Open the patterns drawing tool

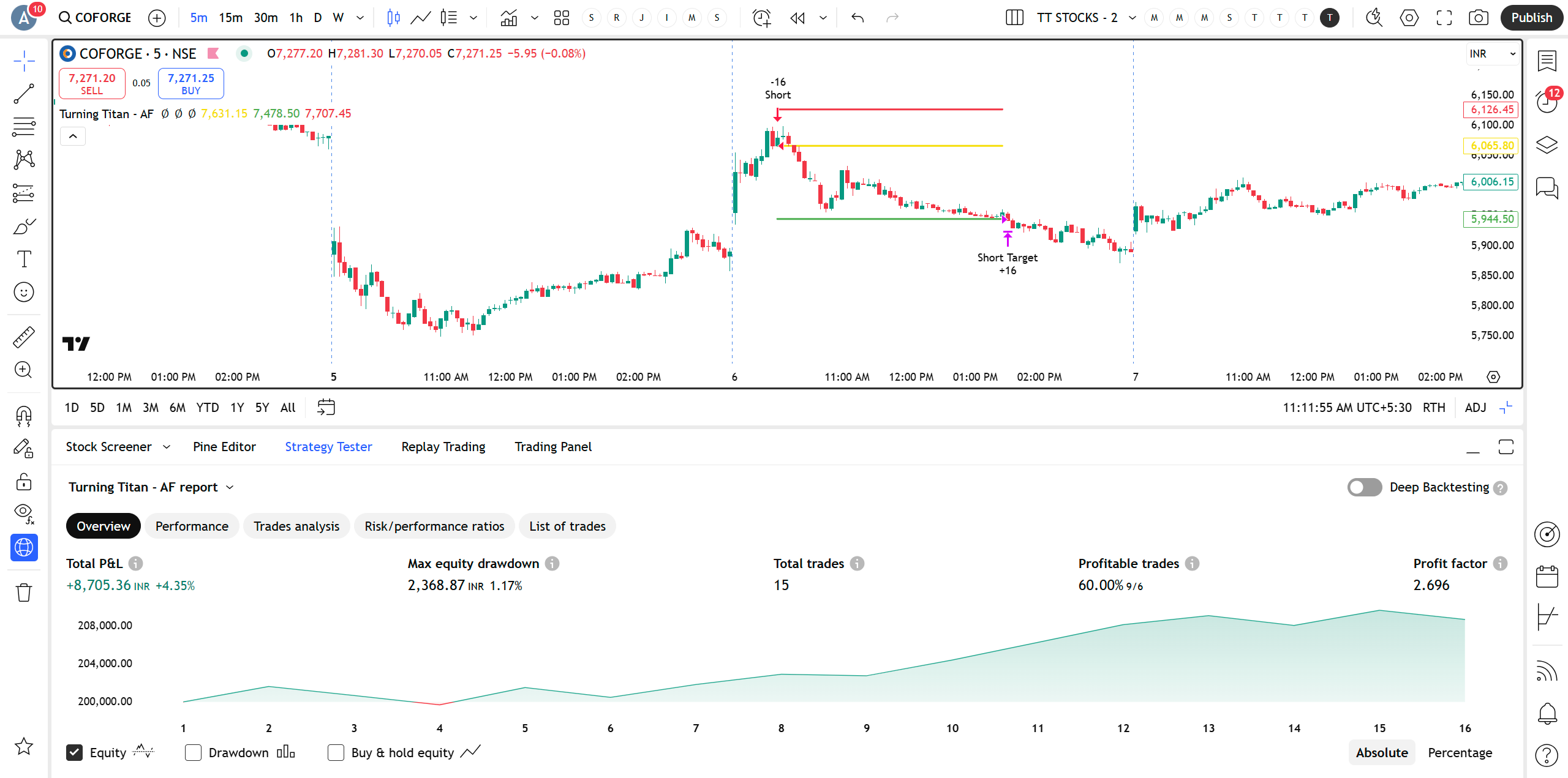(x=24, y=160)
